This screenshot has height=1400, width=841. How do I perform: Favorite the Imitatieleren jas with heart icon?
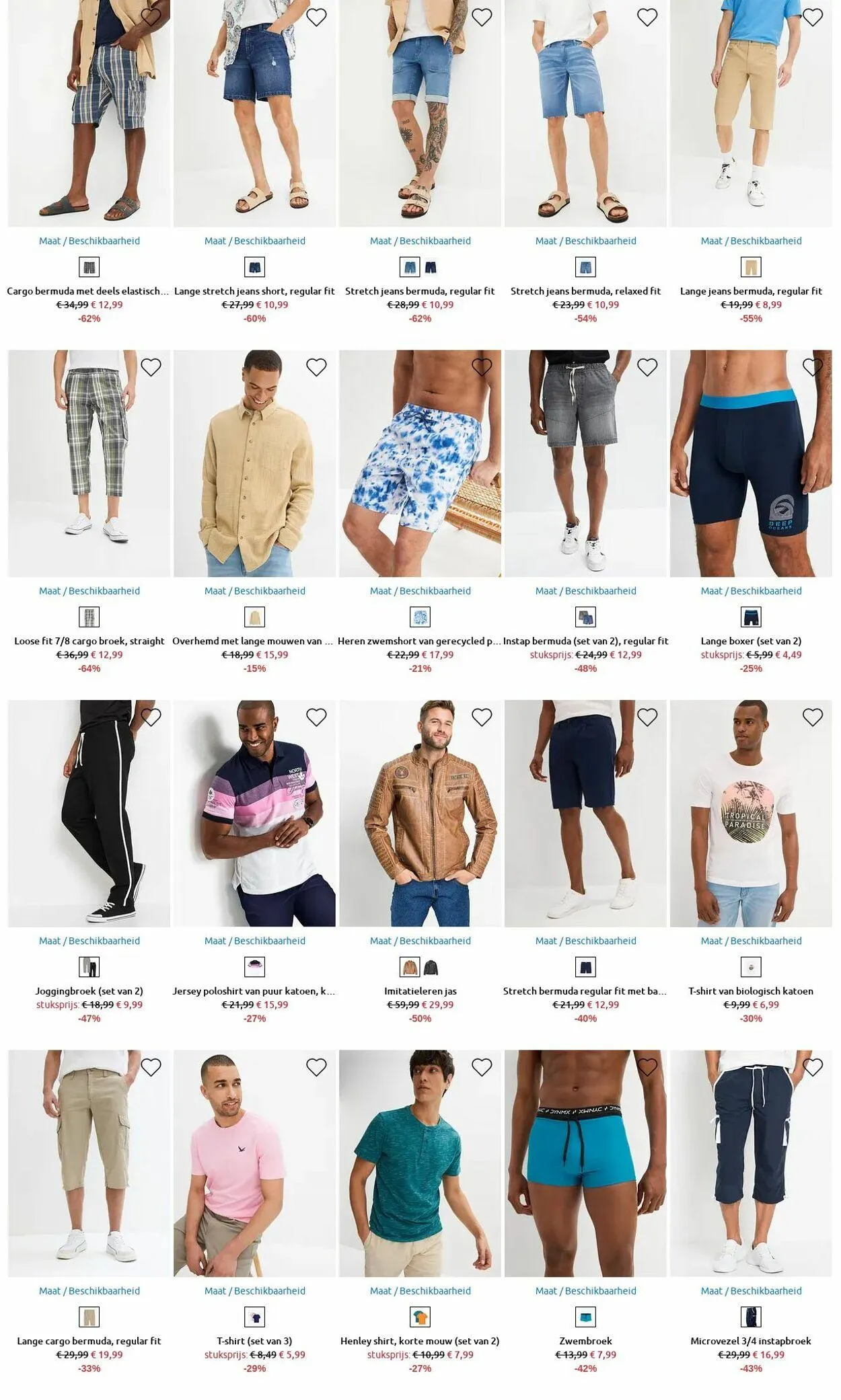(482, 717)
